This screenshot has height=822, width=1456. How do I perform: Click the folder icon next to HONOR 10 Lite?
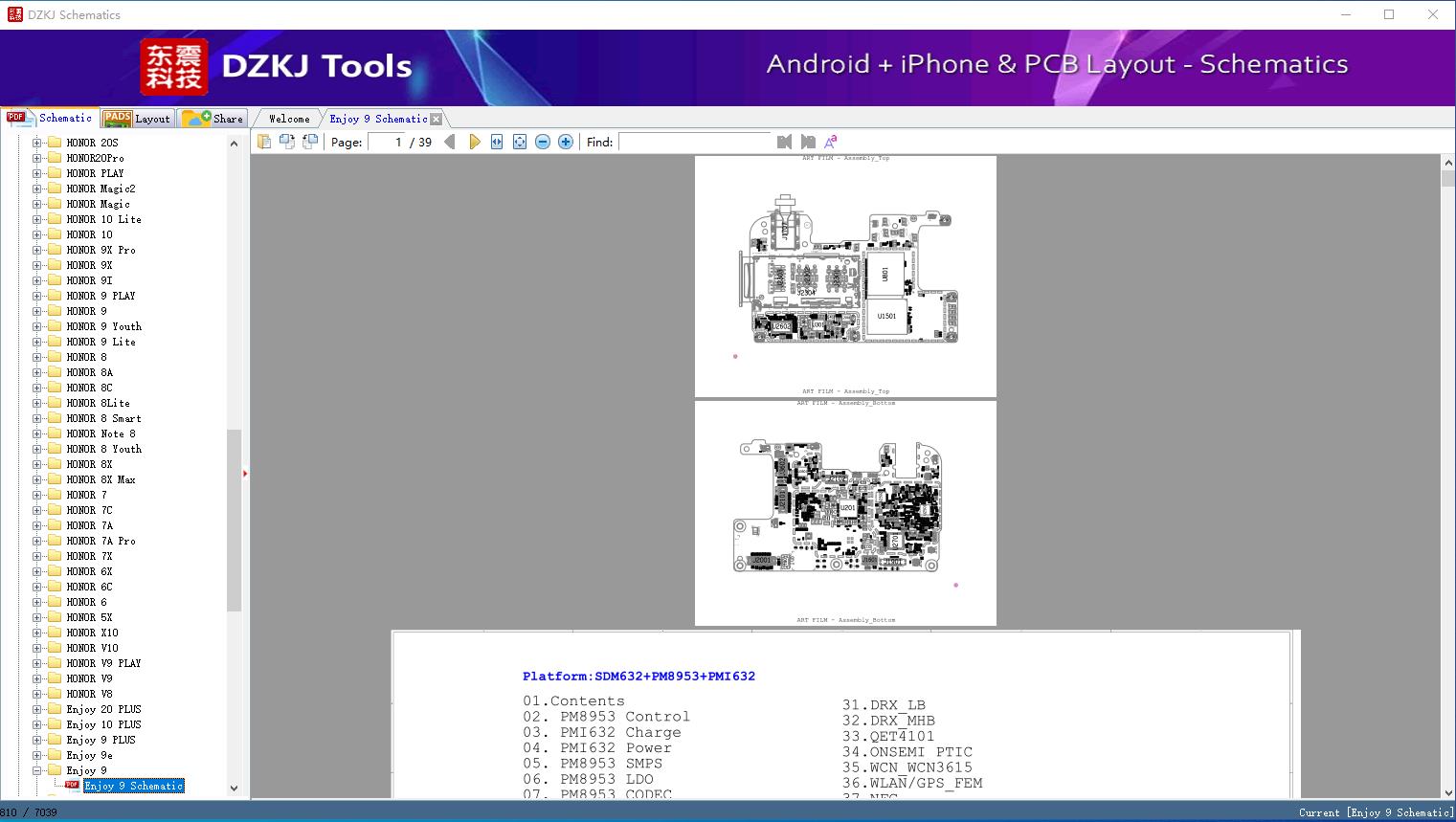(x=55, y=219)
